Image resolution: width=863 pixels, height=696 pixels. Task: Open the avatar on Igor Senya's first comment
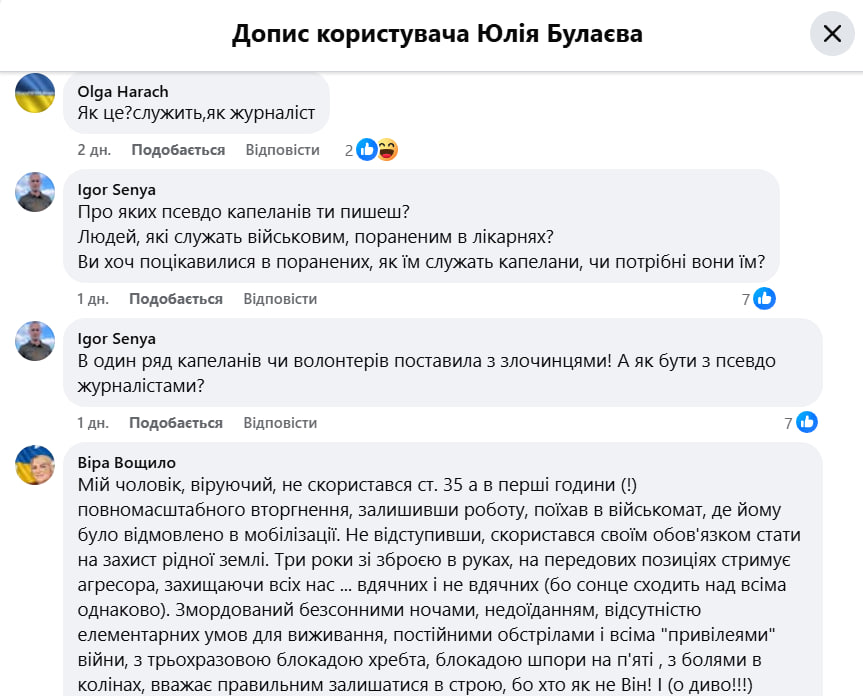35,191
